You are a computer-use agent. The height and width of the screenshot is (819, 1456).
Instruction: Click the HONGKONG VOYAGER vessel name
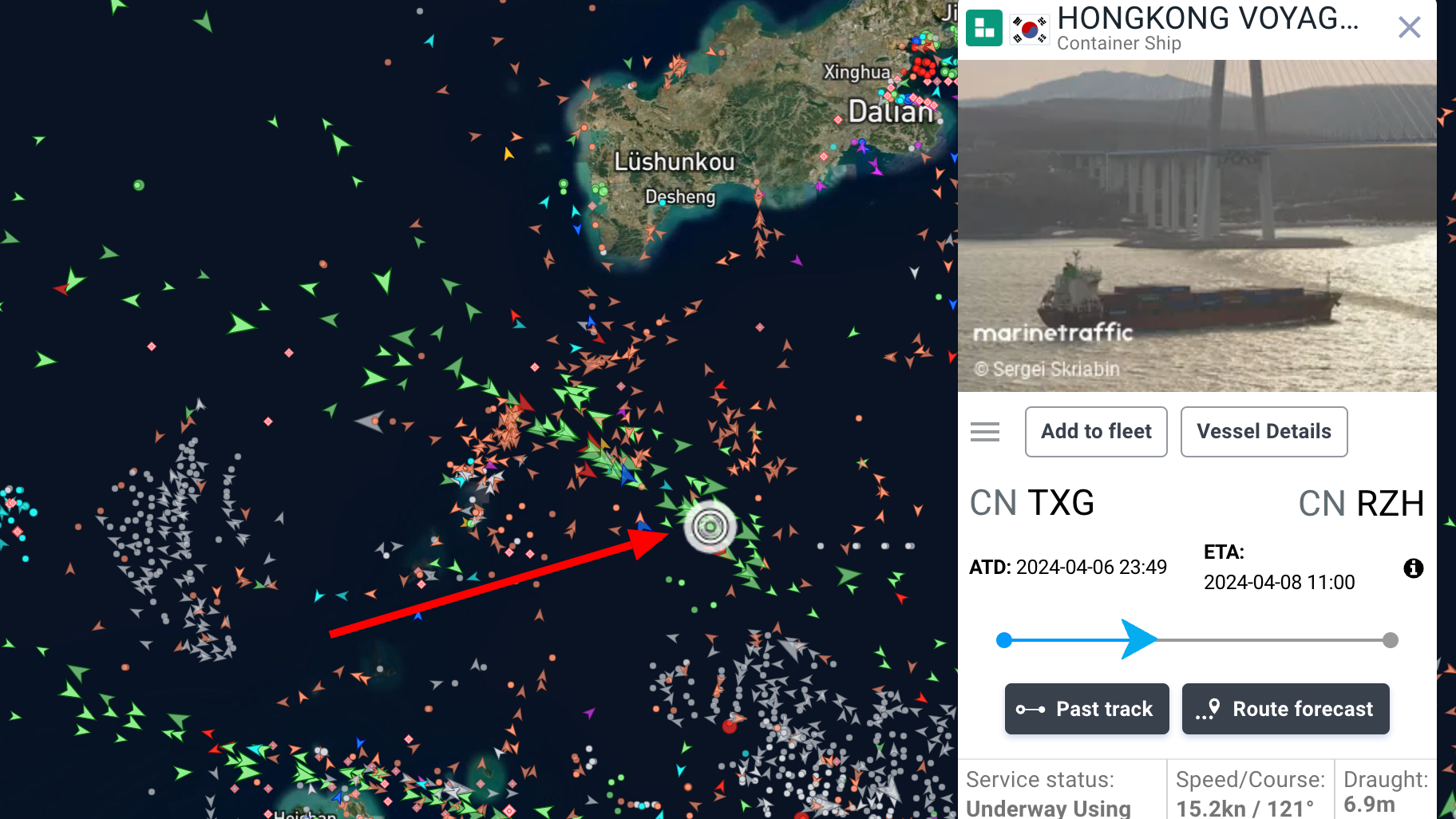[x=1208, y=18]
